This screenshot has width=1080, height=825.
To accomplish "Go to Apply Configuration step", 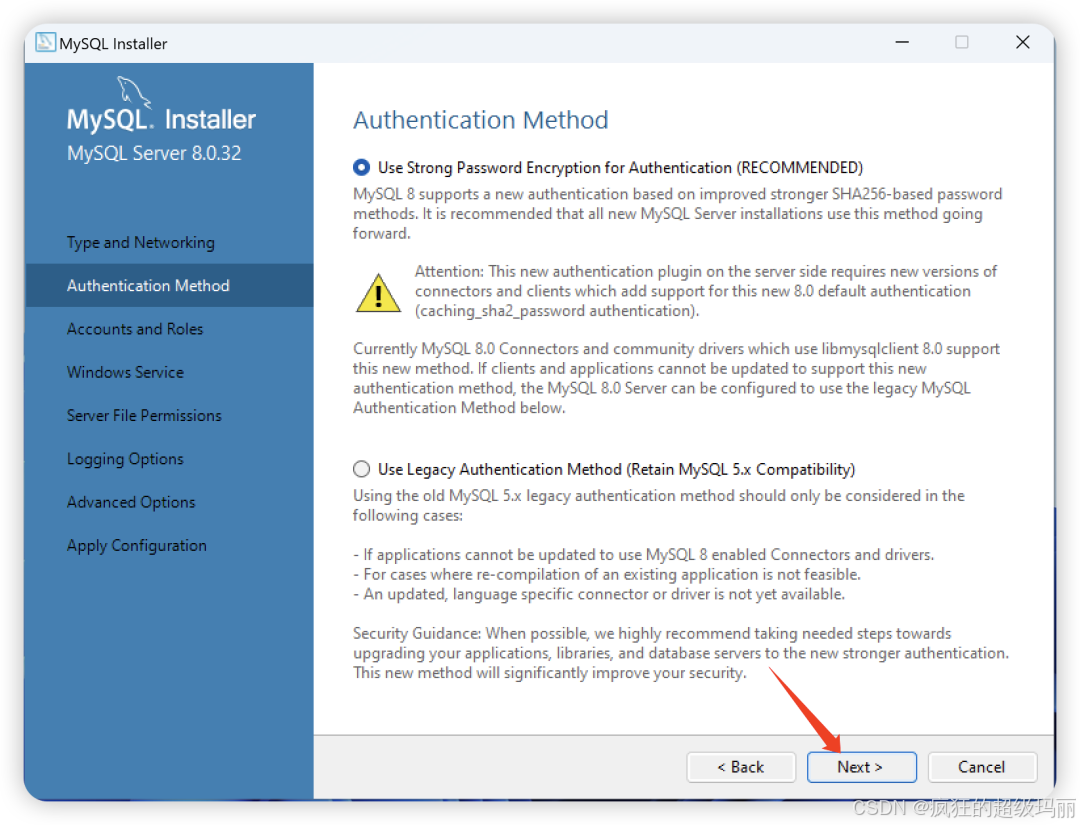I will 136,545.
